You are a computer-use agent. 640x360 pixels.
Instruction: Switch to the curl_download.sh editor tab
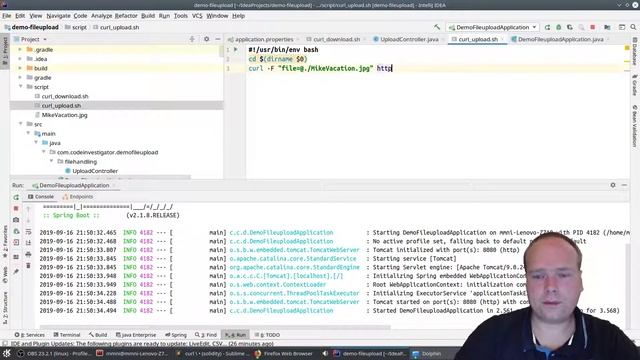337,39
